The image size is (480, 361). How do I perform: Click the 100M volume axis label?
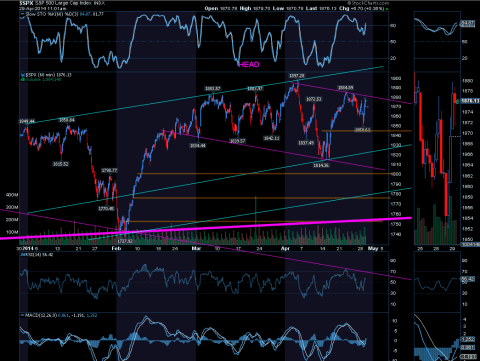(12, 232)
